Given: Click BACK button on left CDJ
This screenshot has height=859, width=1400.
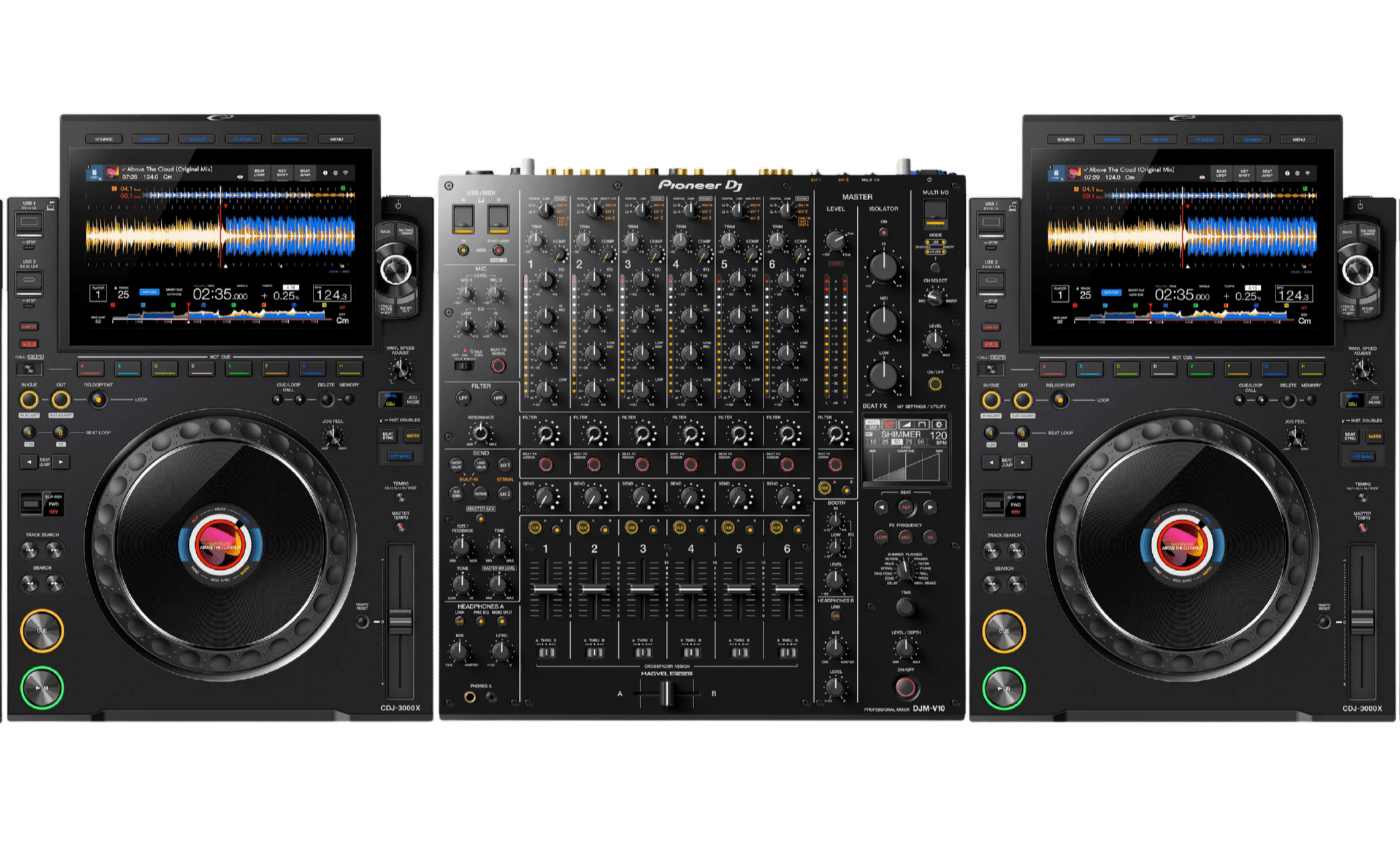Looking at the screenshot, I should (x=385, y=232).
